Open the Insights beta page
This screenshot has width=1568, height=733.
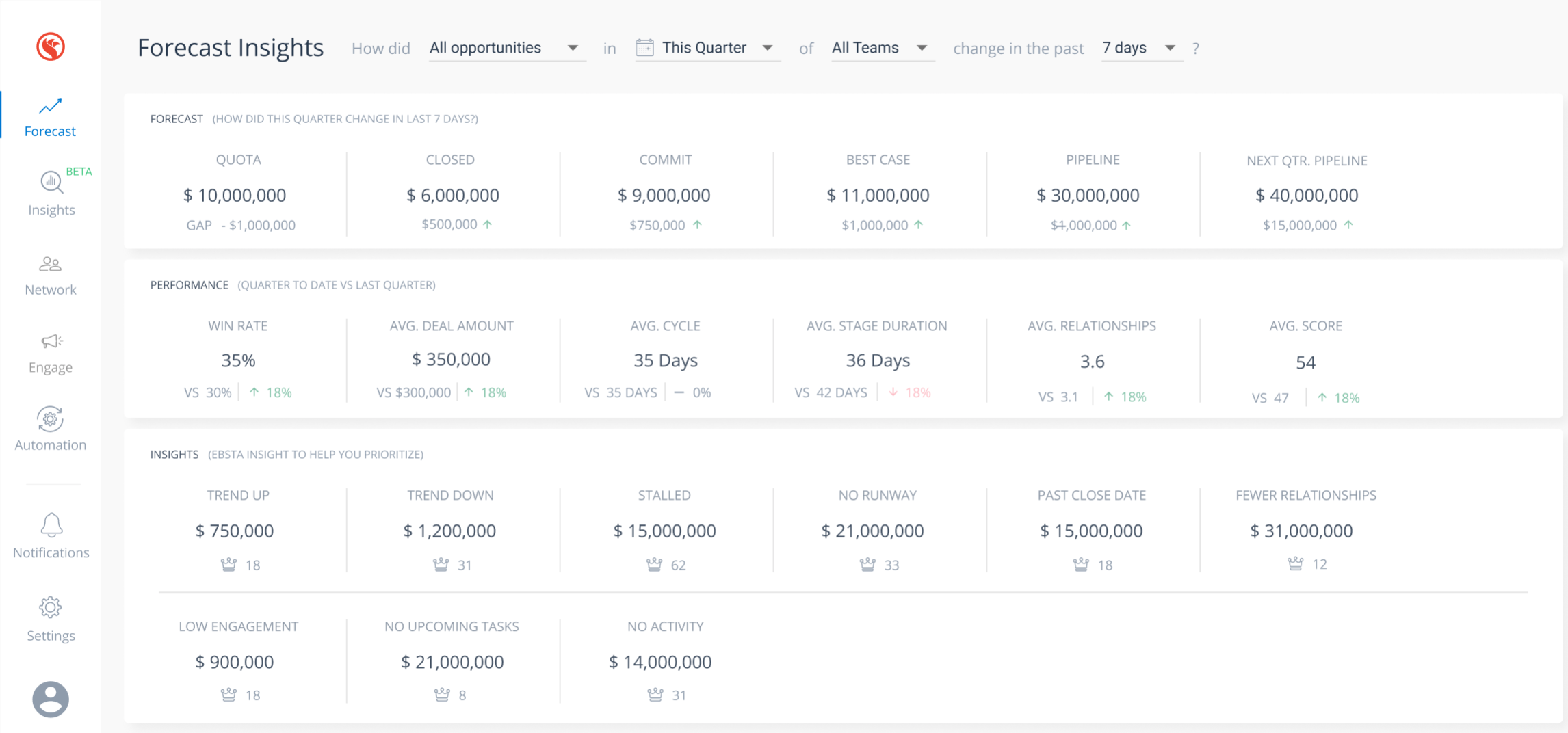[x=51, y=194]
